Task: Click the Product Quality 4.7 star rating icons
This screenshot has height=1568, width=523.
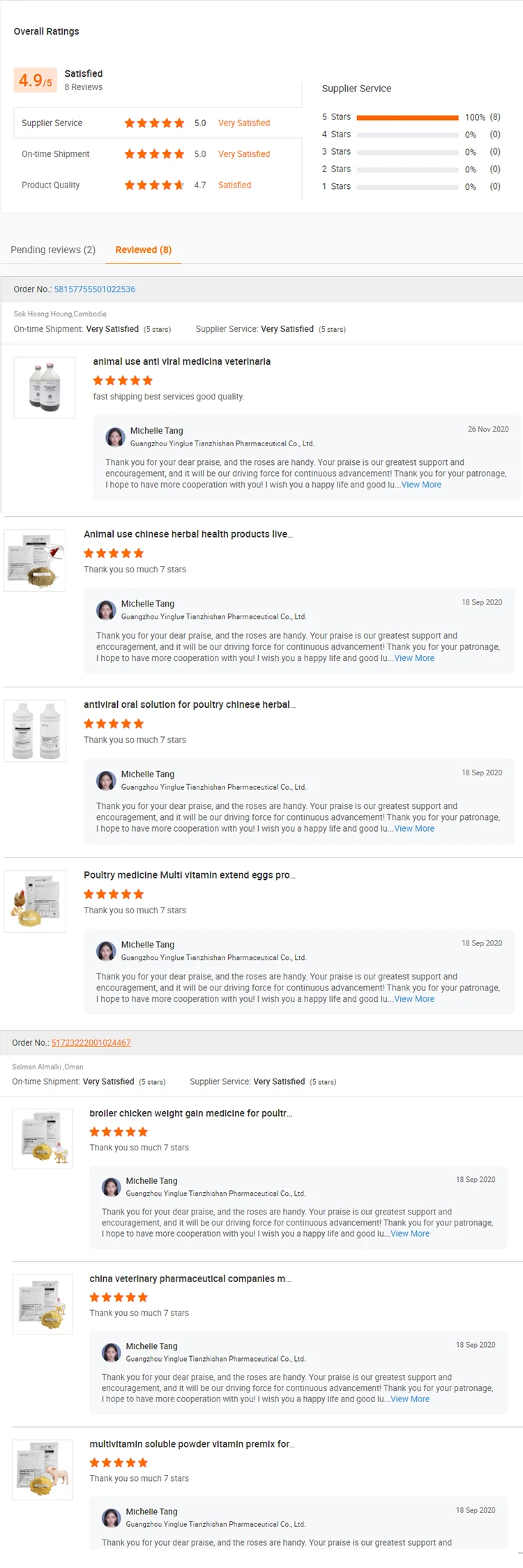Action: [x=154, y=185]
